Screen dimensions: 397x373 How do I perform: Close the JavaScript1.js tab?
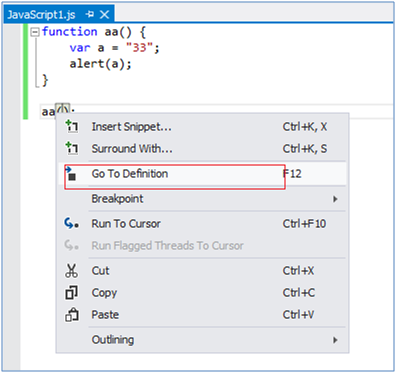[105, 14]
